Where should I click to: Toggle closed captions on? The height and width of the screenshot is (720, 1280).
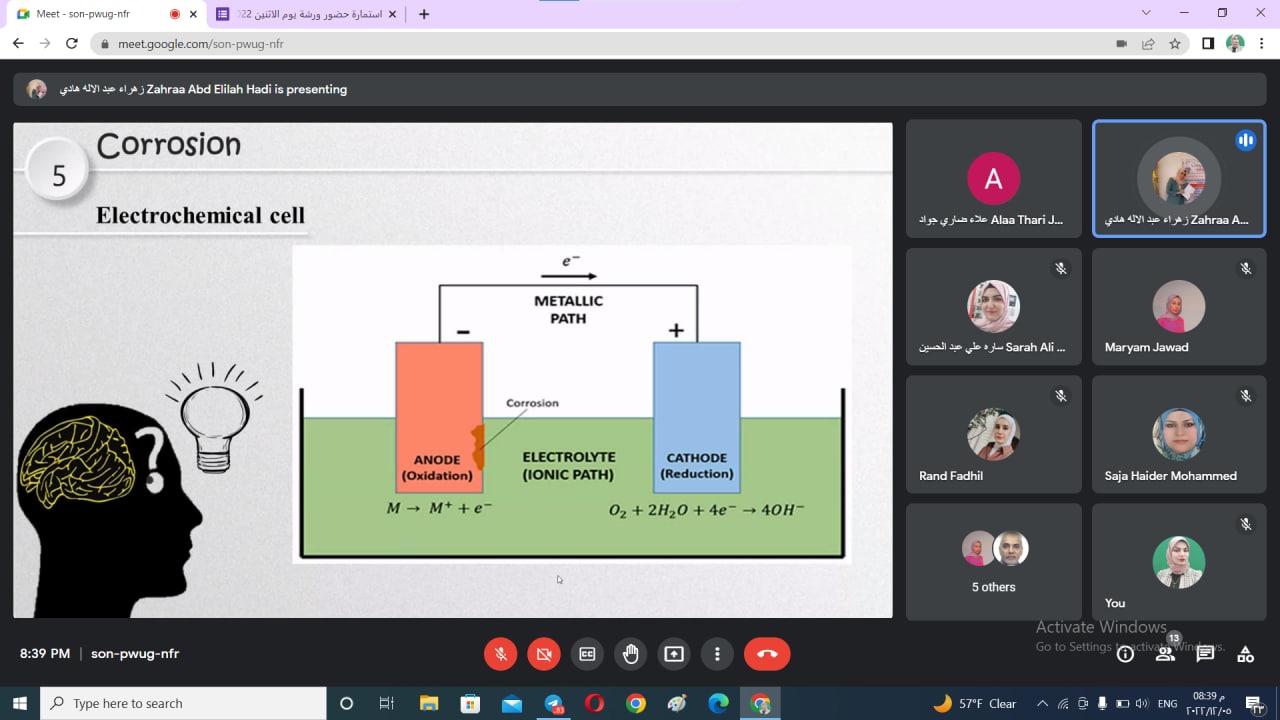(x=587, y=654)
